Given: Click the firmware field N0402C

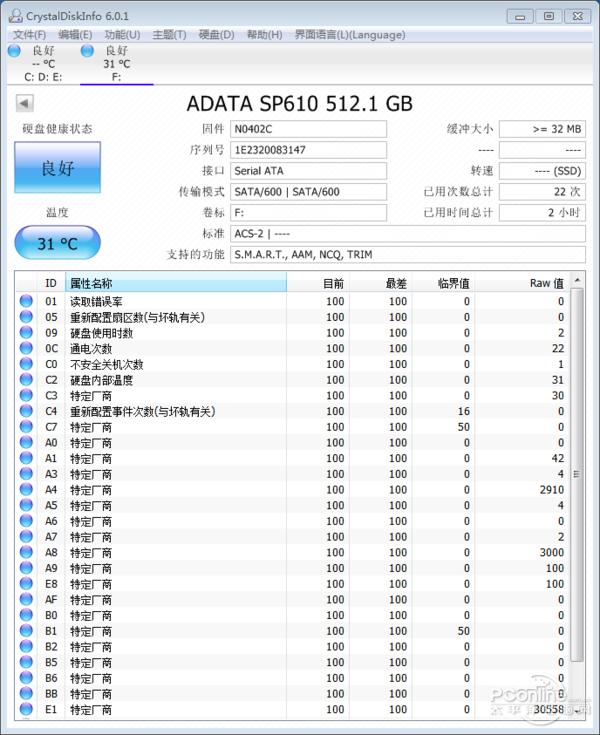Looking at the screenshot, I should tap(308, 129).
